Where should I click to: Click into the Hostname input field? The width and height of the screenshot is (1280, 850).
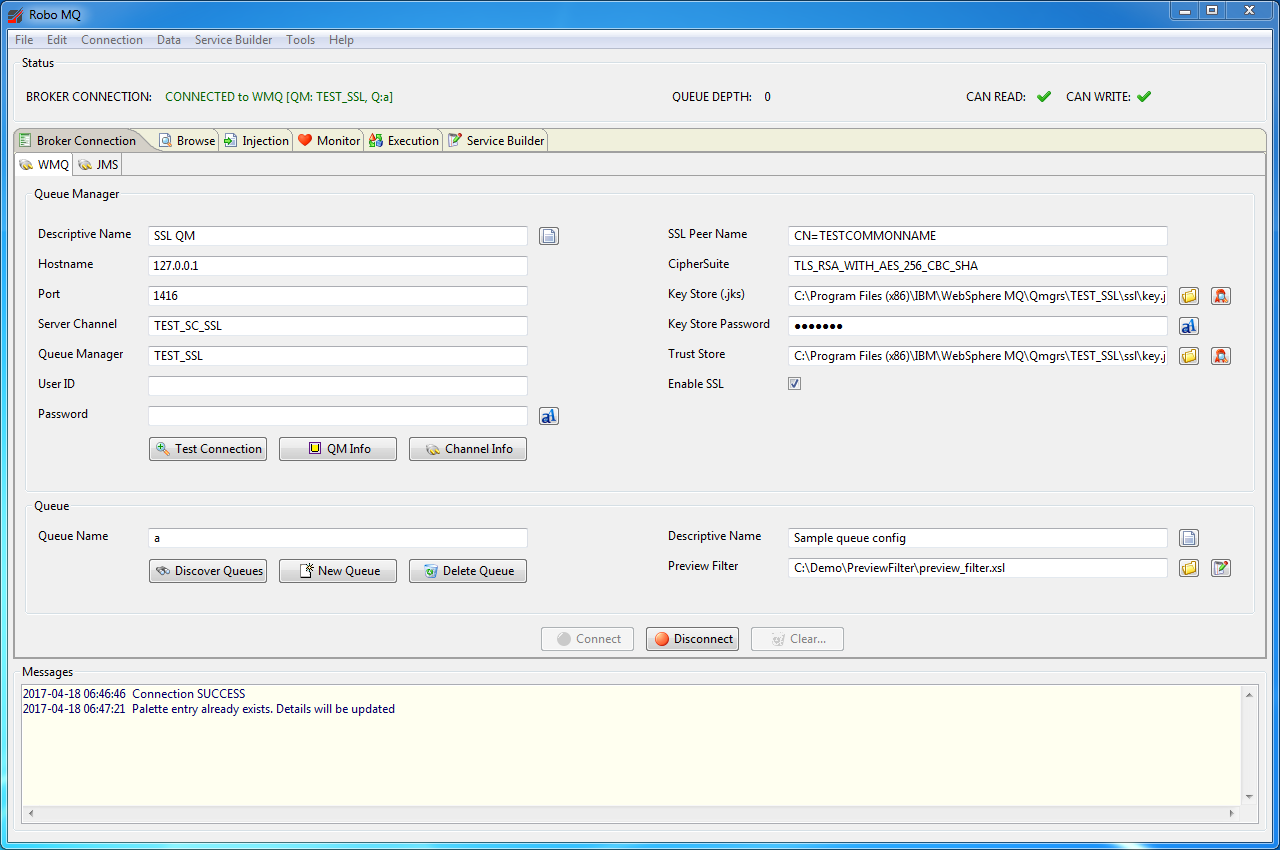tap(337, 266)
